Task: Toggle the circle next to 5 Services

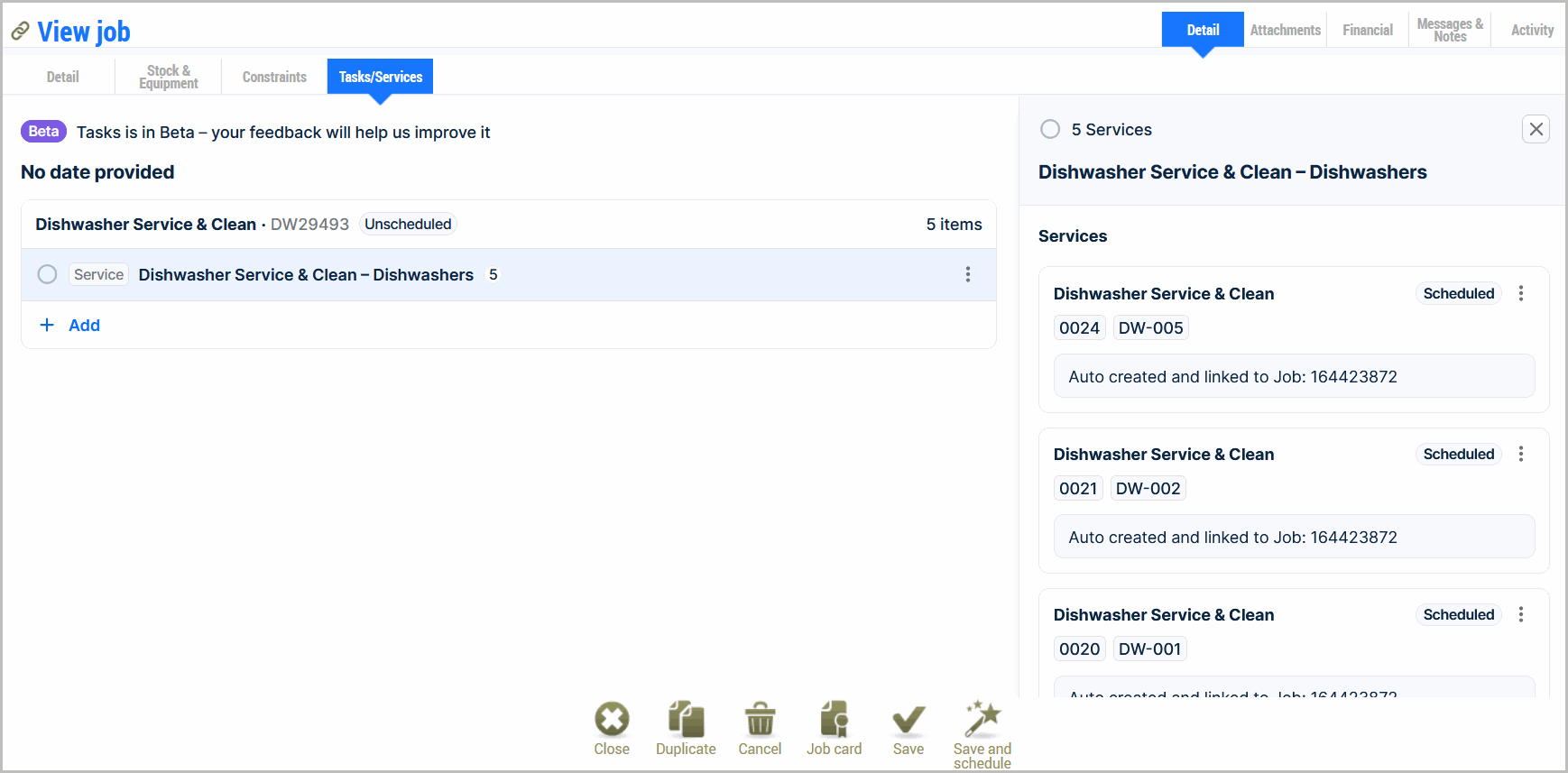Action: [1050, 129]
